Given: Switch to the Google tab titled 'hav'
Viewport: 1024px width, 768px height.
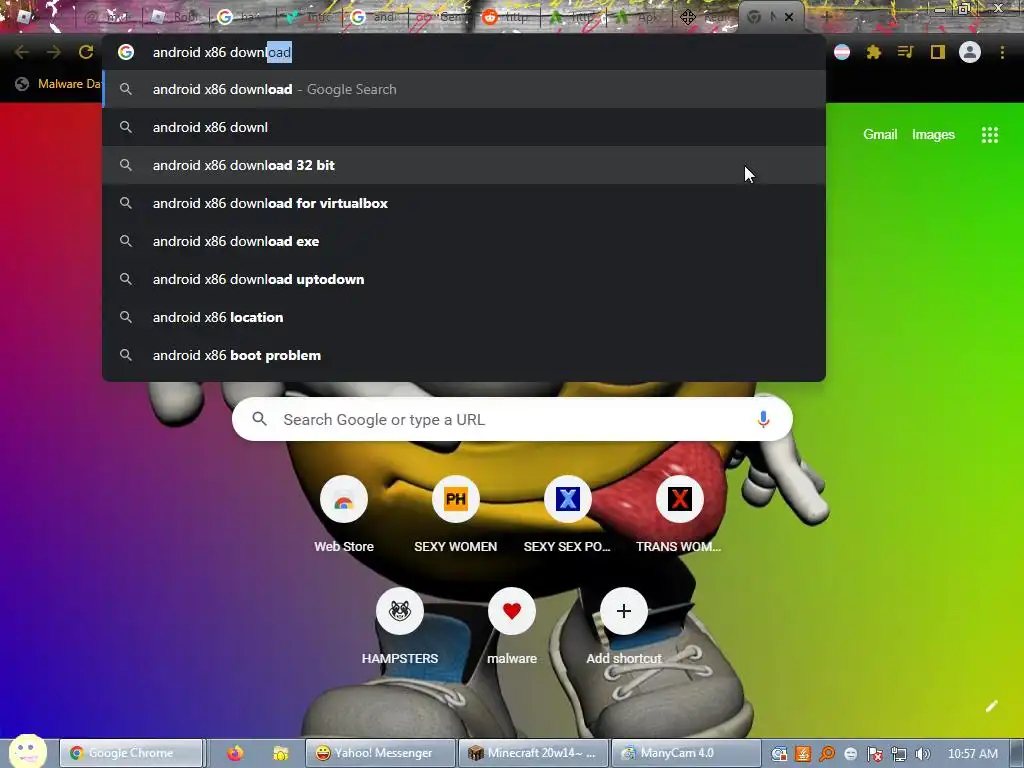Looking at the screenshot, I should (244, 17).
